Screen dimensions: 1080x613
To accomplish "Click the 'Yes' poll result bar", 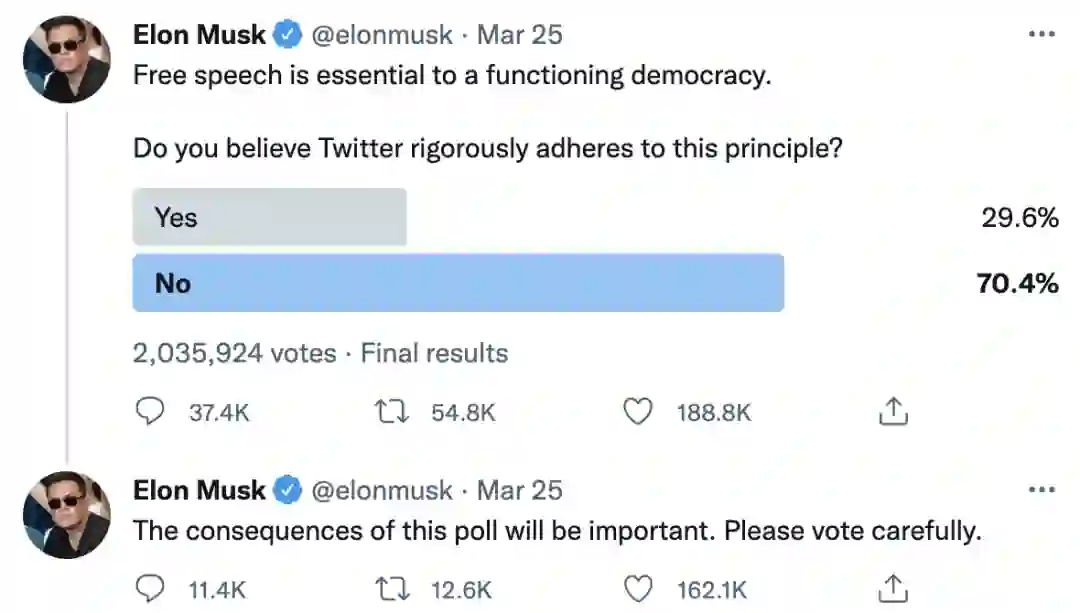I will click(x=269, y=217).
